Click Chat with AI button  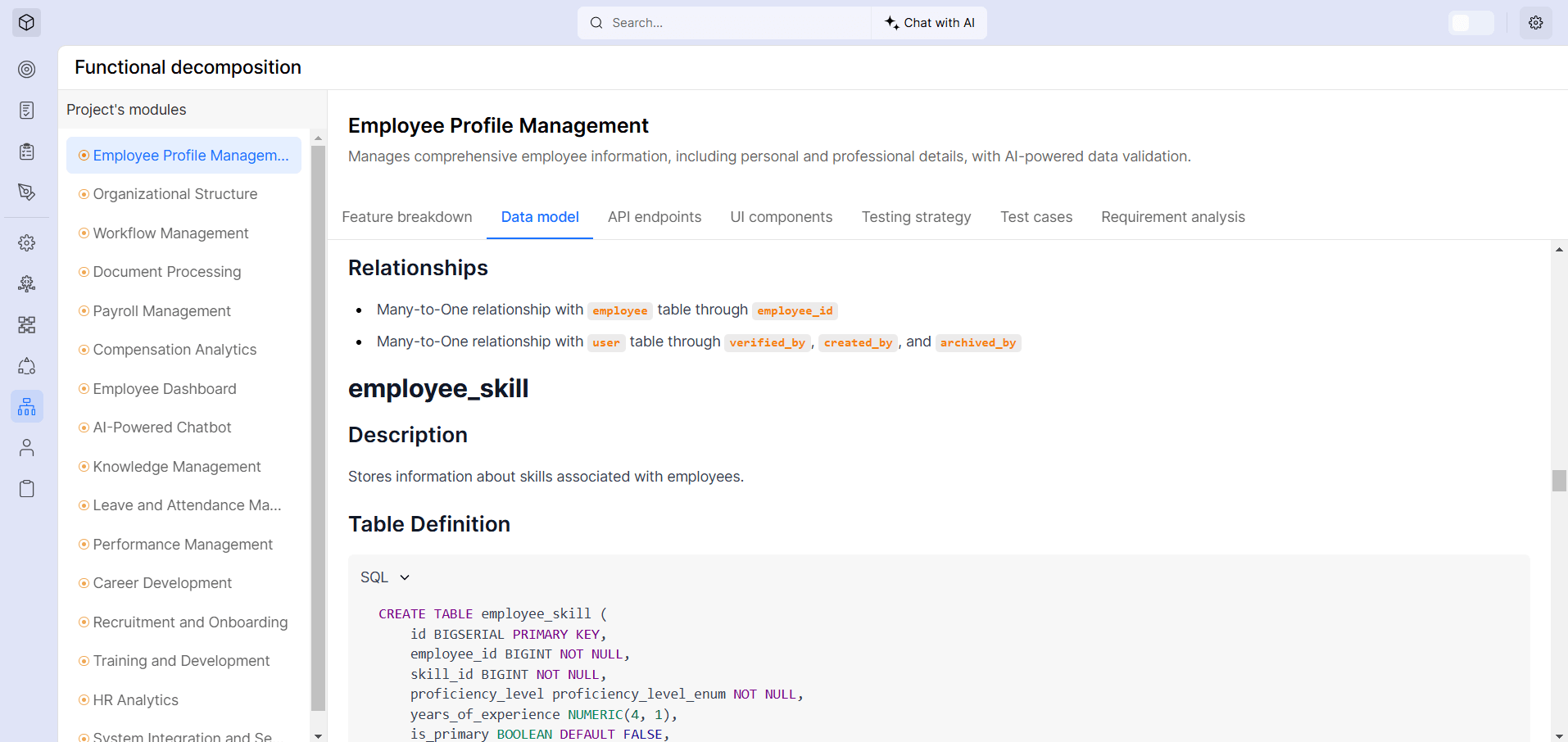930,23
